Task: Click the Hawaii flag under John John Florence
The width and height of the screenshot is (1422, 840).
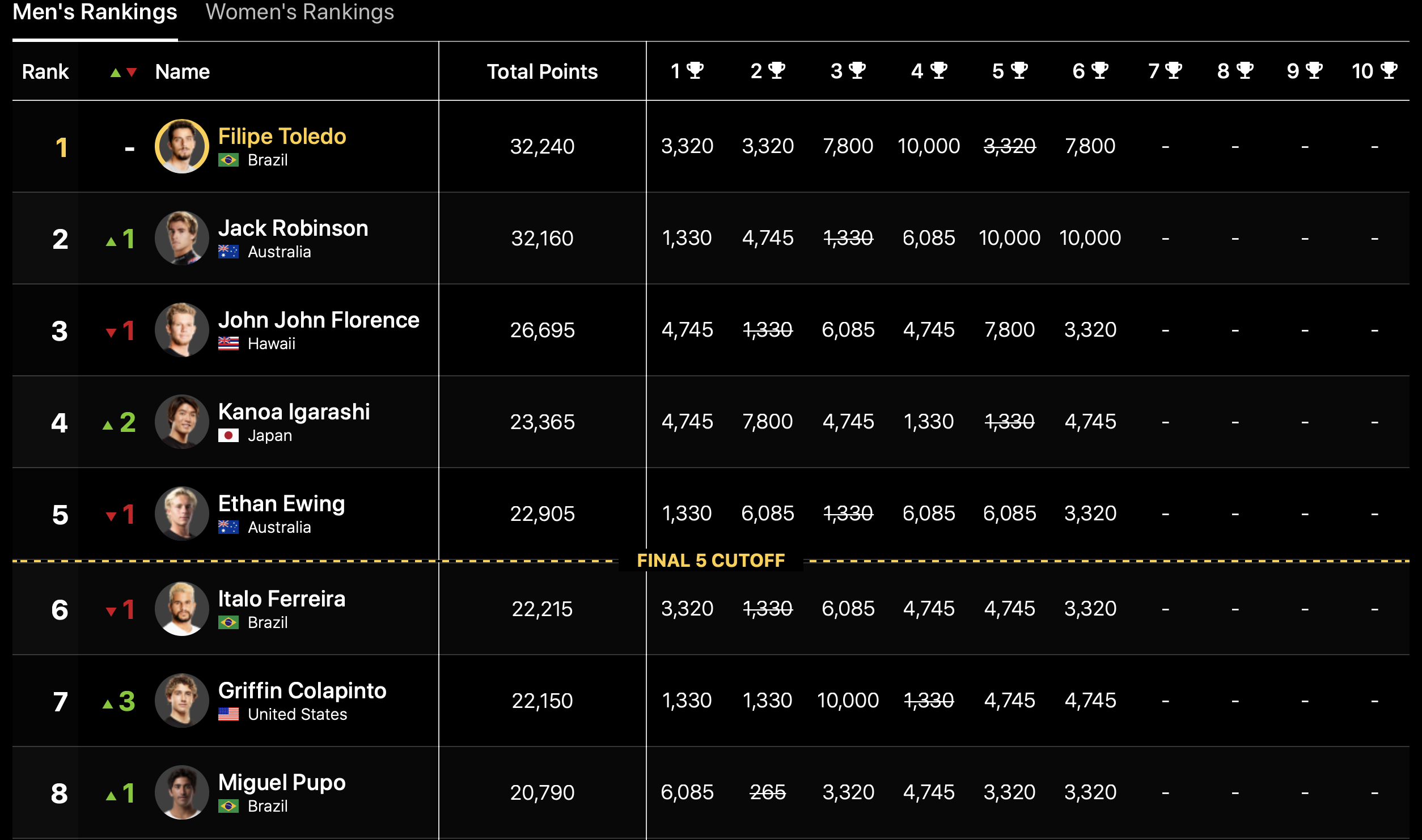Action: click(x=228, y=344)
